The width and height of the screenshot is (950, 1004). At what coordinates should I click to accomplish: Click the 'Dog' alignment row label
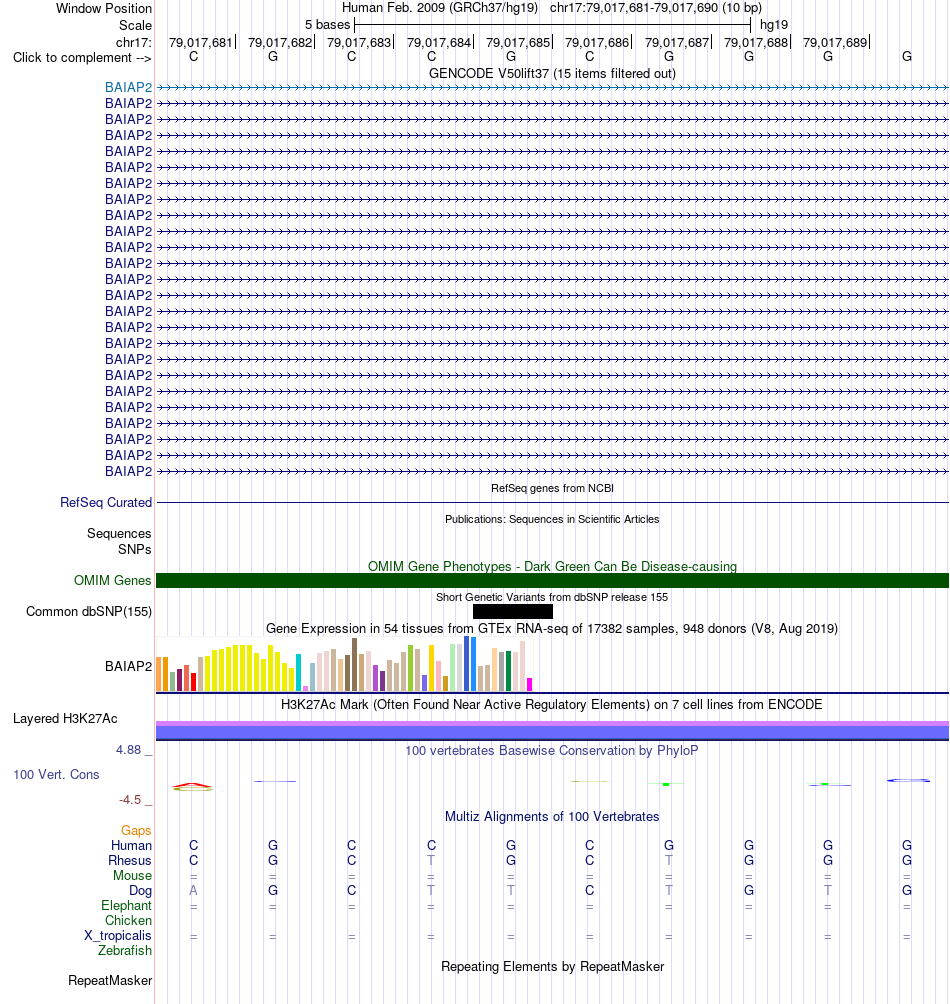tap(141, 891)
